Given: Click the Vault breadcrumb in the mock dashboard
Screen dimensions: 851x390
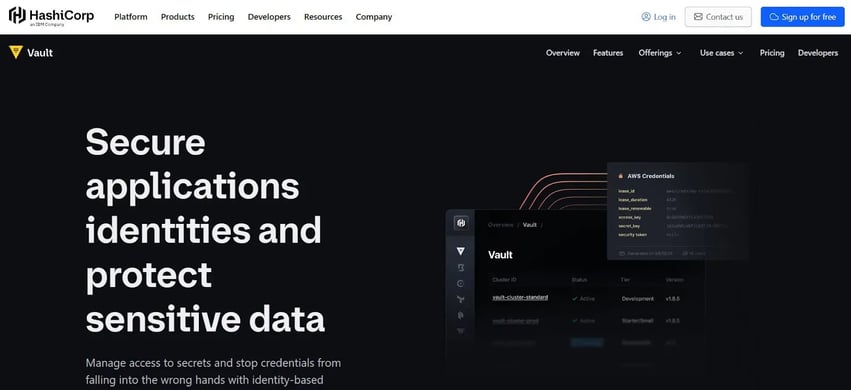Looking at the screenshot, I should pyautogui.click(x=530, y=225).
